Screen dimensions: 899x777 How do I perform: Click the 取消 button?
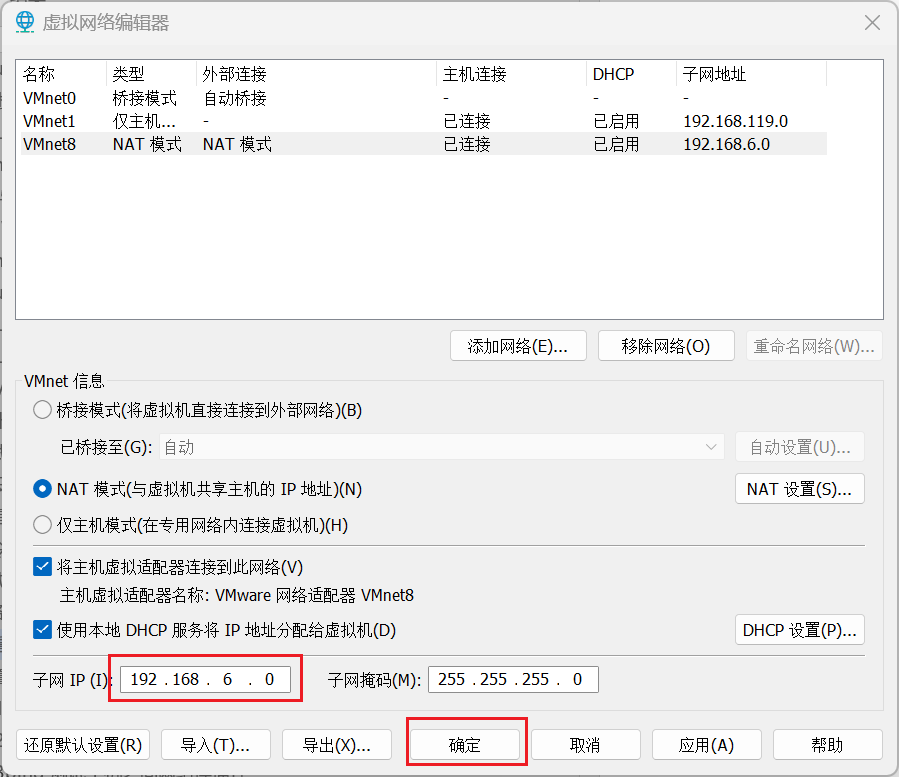click(585, 745)
